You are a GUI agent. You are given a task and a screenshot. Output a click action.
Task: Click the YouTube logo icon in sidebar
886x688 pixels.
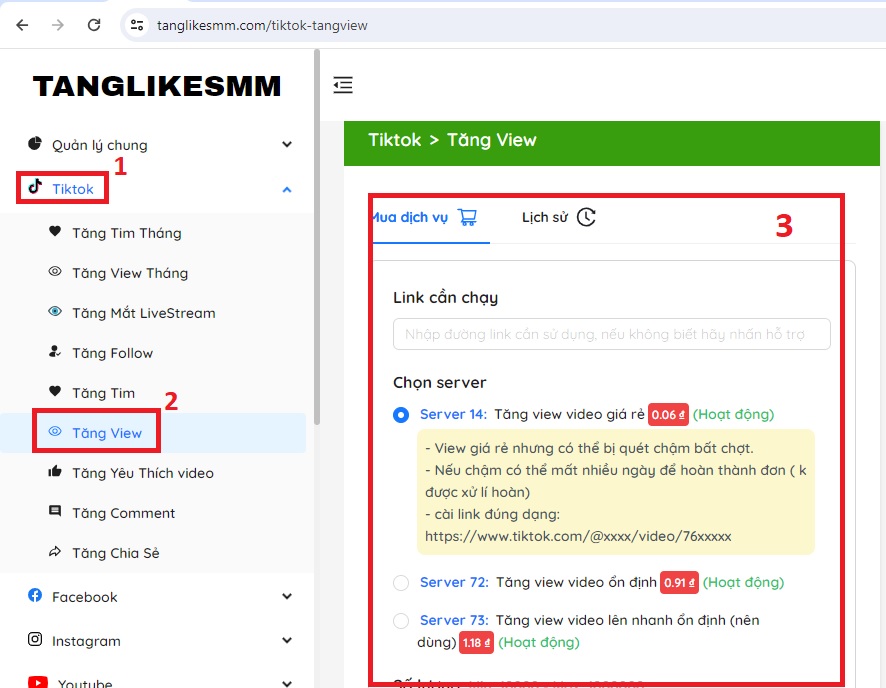click(38, 682)
